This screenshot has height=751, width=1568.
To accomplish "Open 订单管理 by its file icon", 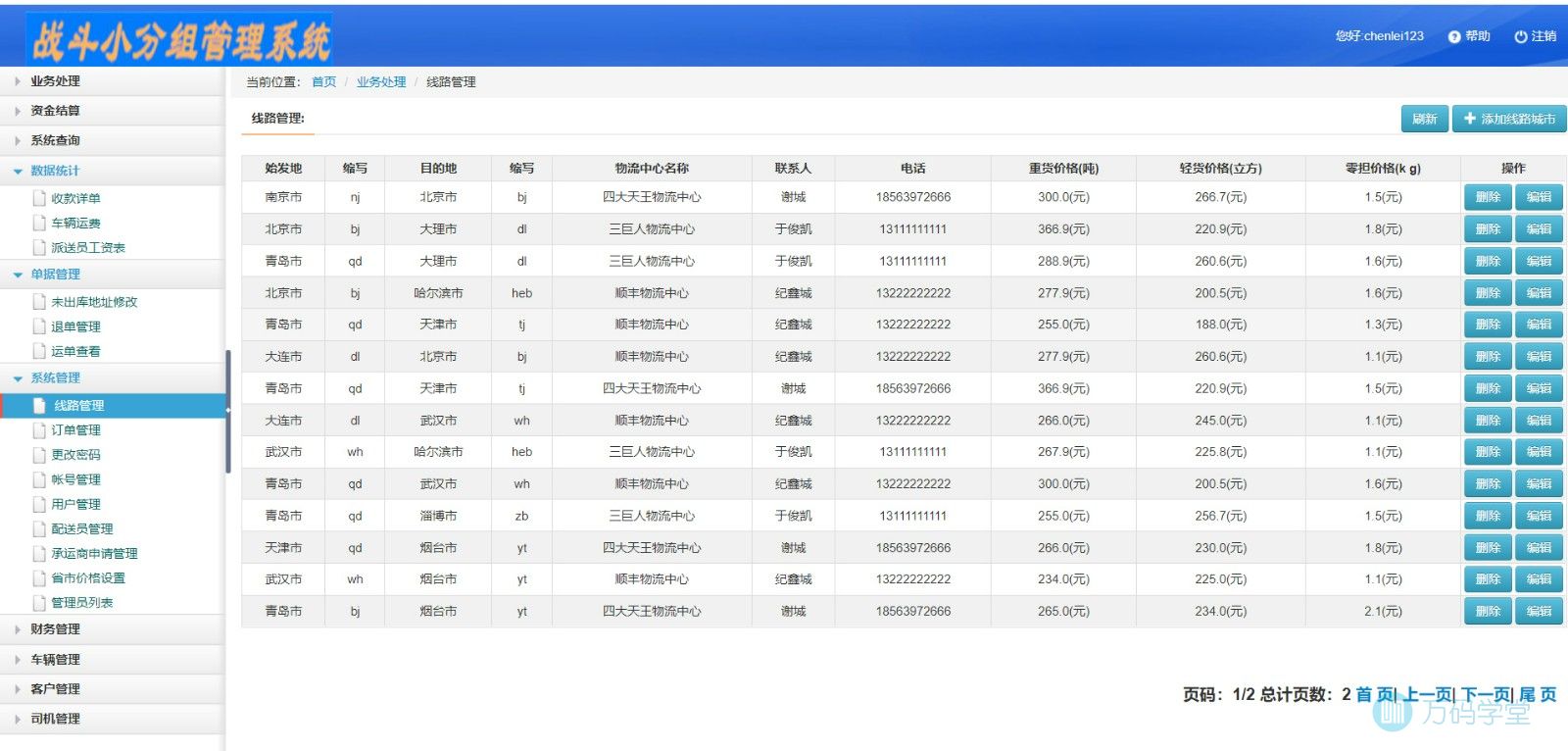I will [40, 429].
